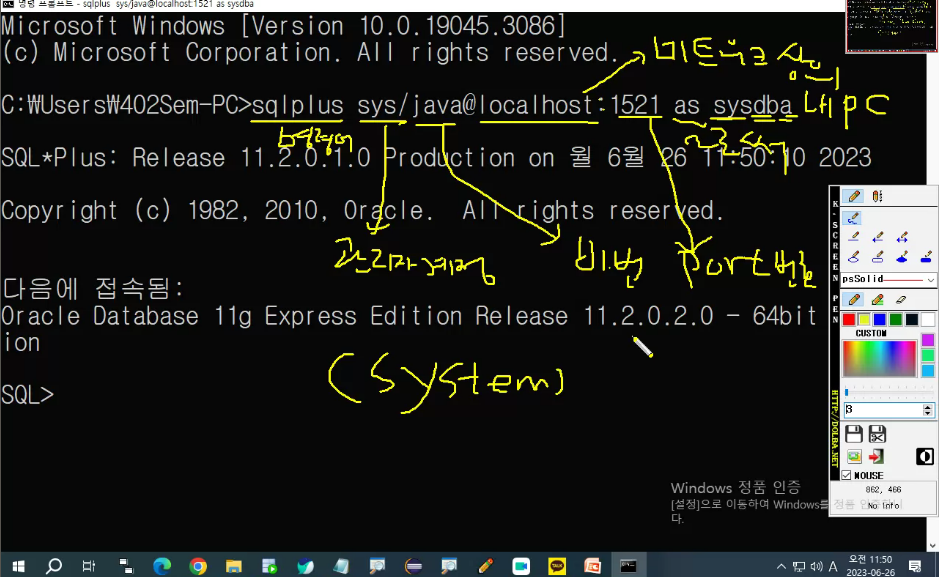The height and width of the screenshot is (577, 939).
Task: Open the volume control in the tray
Action: tap(816, 566)
